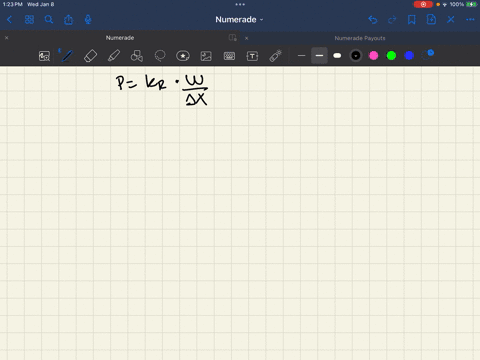The height and width of the screenshot is (360, 480).
Task: Open the more options ellipsis menu
Action: [470, 20]
